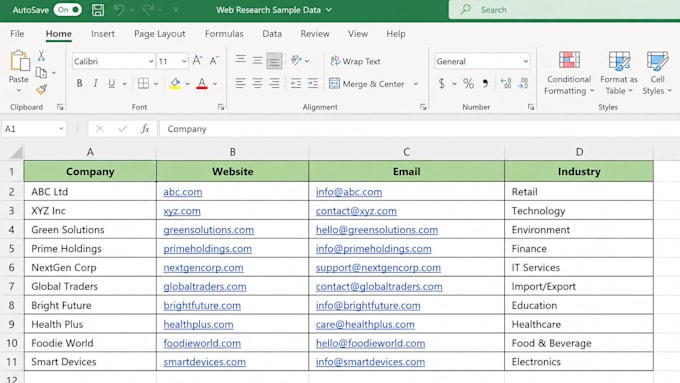Image resolution: width=680 pixels, height=383 pixels.
Task: Open the Web Research Sample Data title dropdown
Action: coord(329,10)
